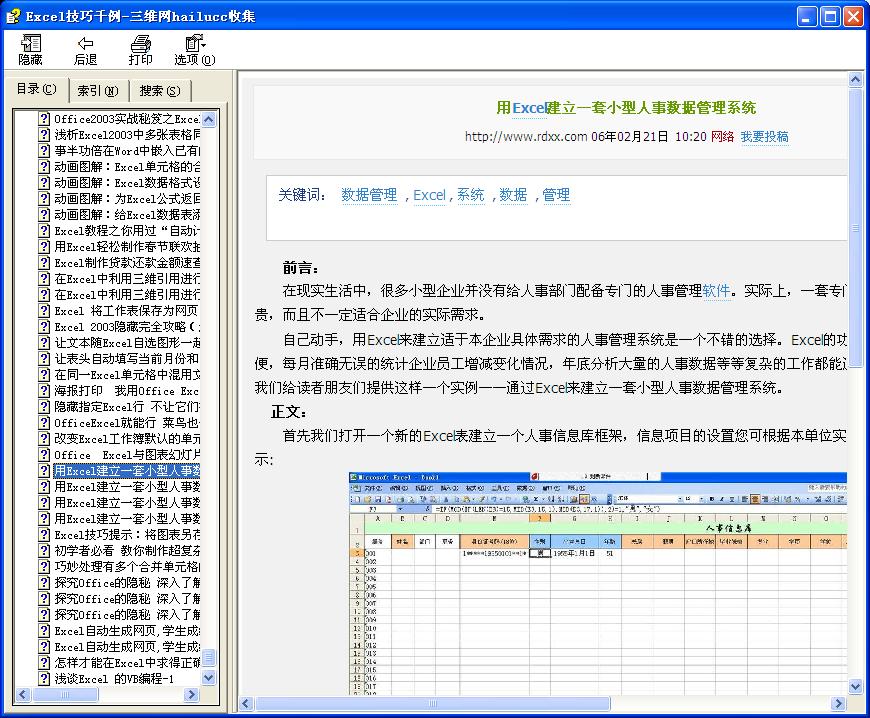Click topic icon beside 让表头自动填写当前月份和
870x718 pixels.
point(44,358)
